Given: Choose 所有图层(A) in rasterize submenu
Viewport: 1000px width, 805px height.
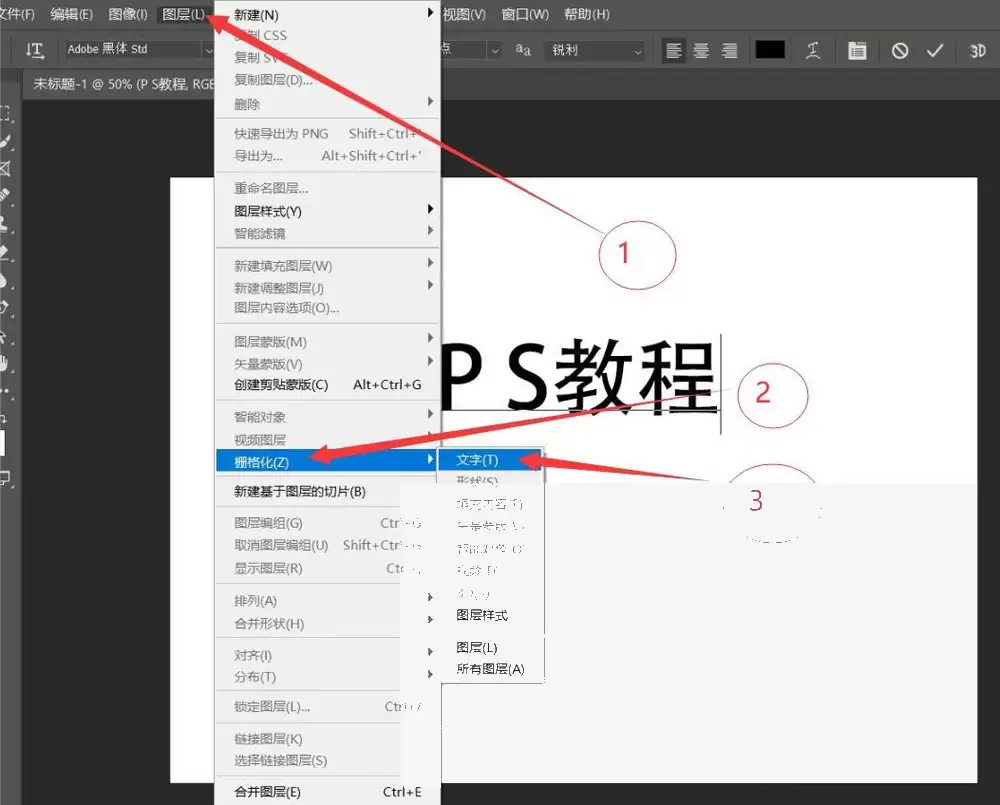Looking at the screenshot, I should [x=490, y=668].
